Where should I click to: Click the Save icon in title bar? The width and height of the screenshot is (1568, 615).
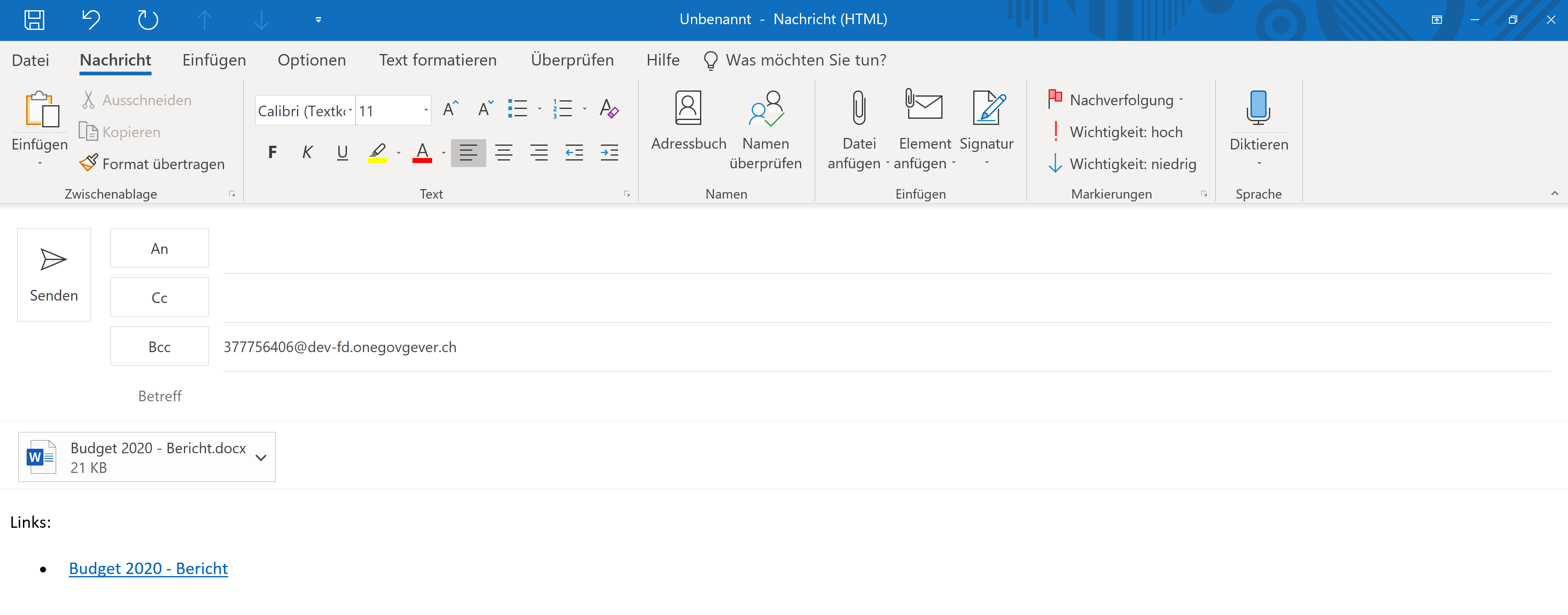click(x=34, y=20)
